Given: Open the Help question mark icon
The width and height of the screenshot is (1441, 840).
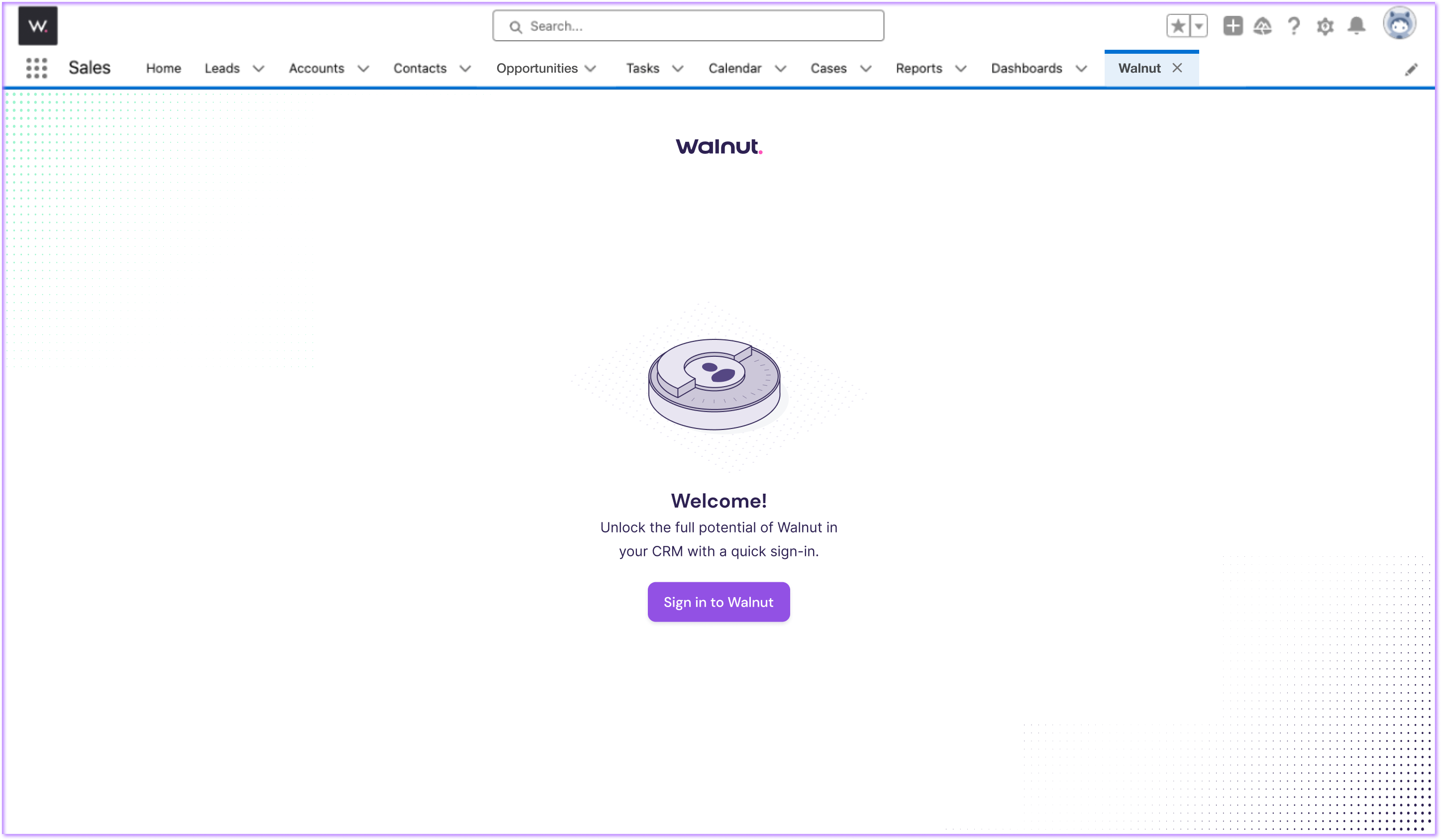Looking at the screenshot, I should point(1294,26).
